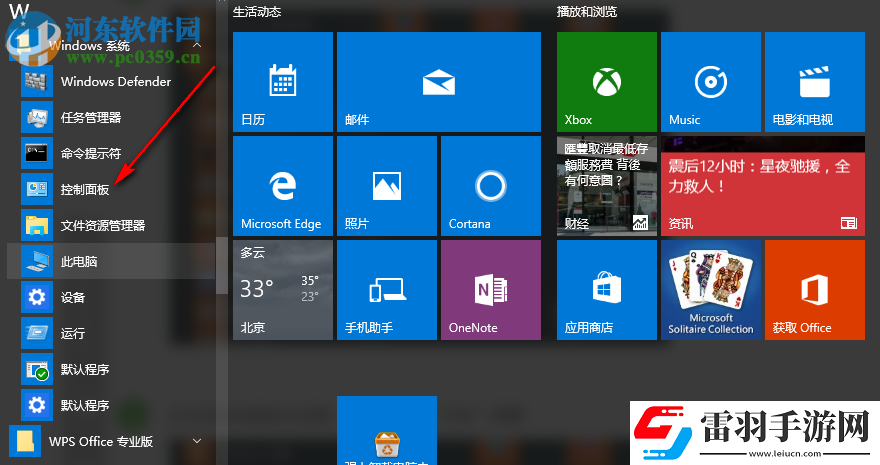Click the W letter section header
Viewport: 880px width, 465px height.
(x=19, y=12)
